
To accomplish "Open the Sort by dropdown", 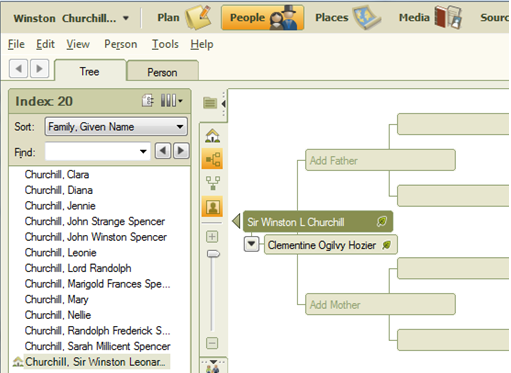I will [x=116, y=127].
